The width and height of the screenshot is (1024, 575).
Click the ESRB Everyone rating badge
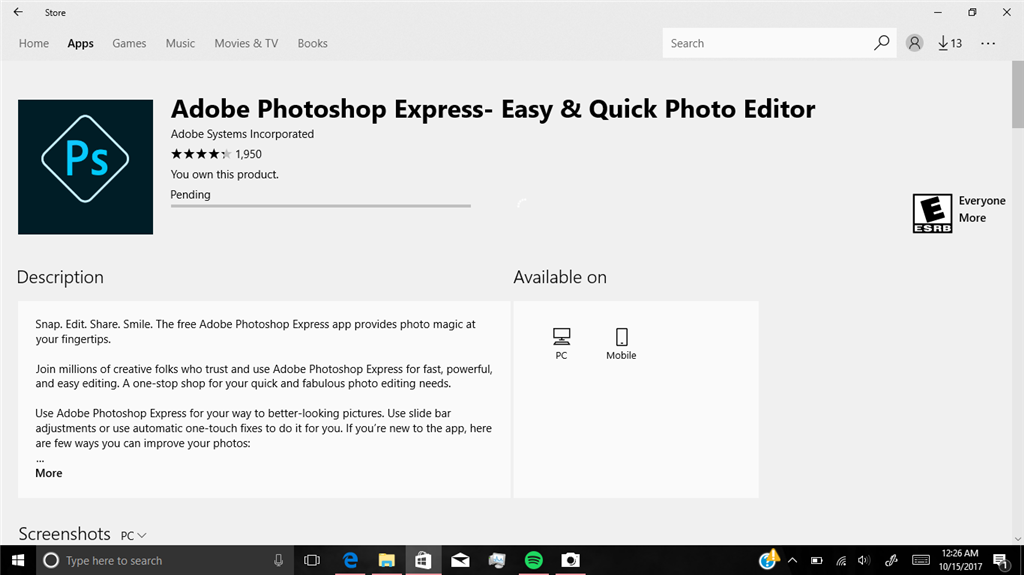932,213
